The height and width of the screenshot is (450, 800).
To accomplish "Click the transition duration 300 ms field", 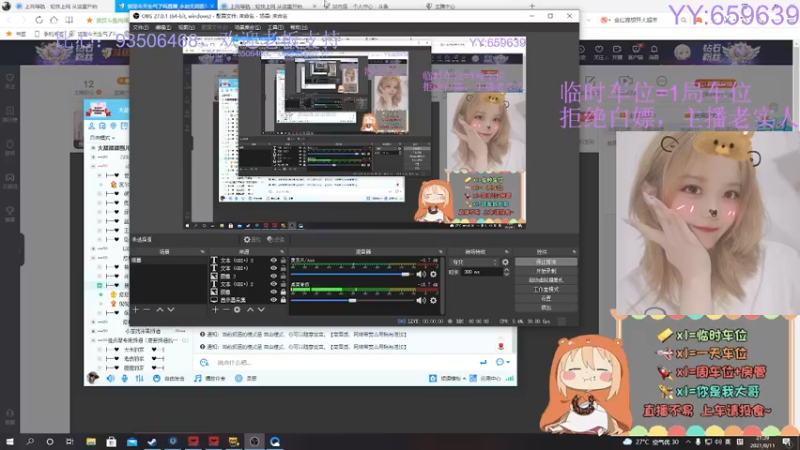I will [482, 272].
